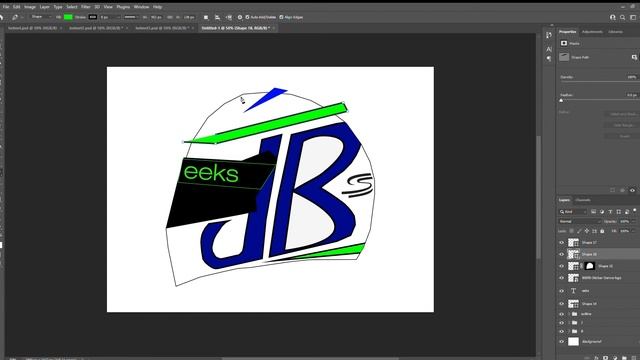Click the Shape Path thumbnail in Properties

tap(564, 57)
